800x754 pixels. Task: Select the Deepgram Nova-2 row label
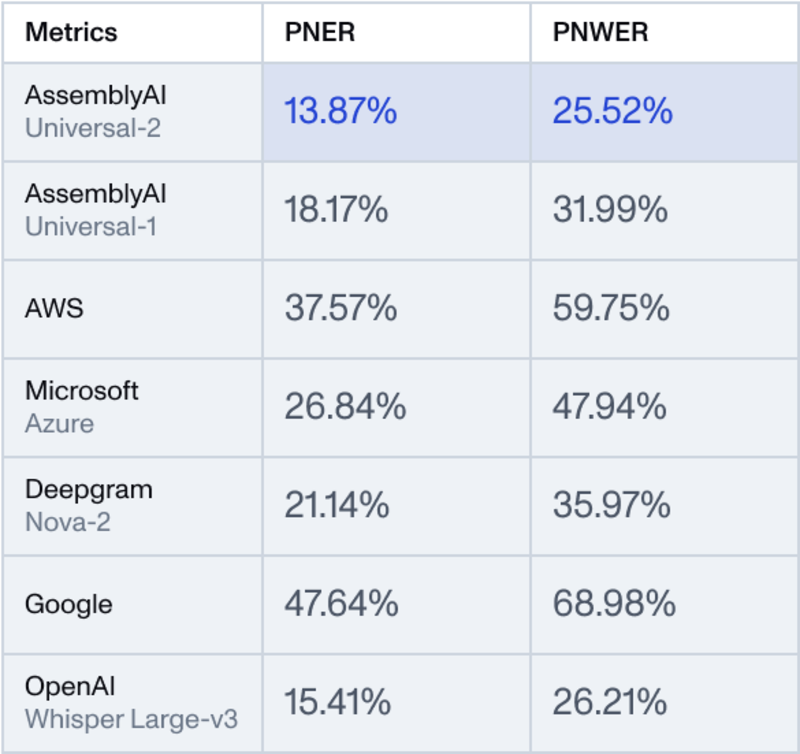(x=89, y=506)
